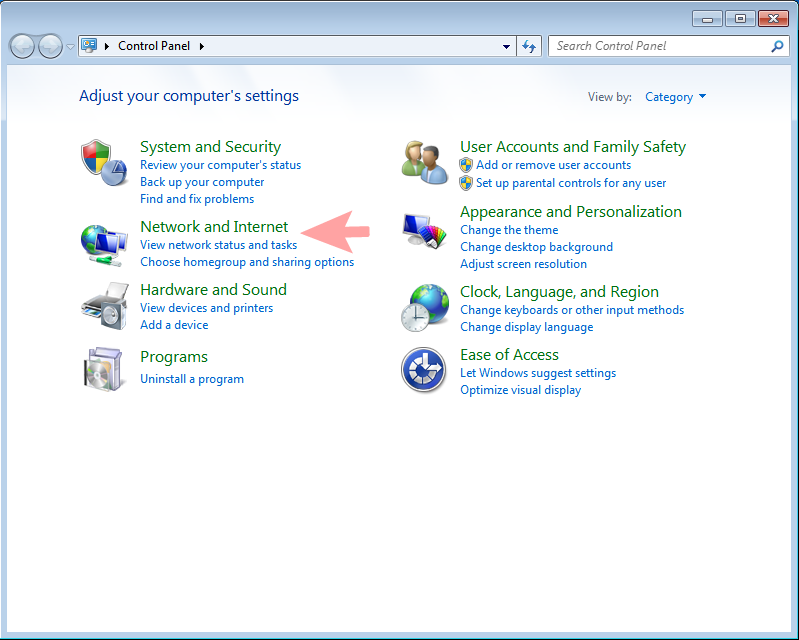
Task: Click shield icon beside Set up parental controls
Action: (x=466, y=183)
